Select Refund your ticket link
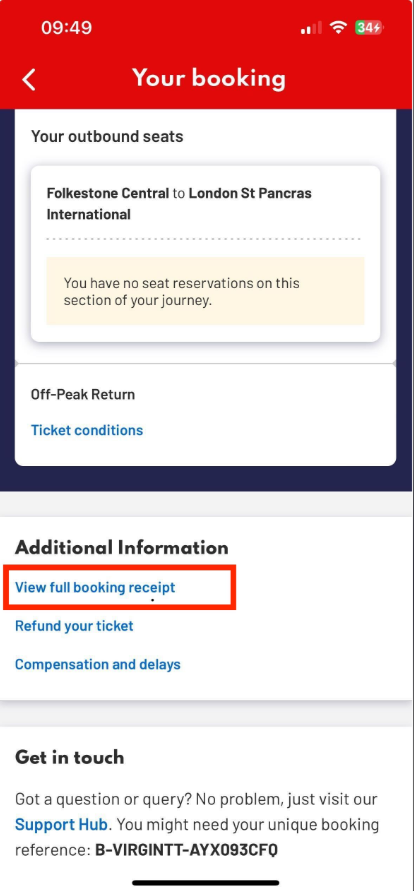This screenshot has height=891, width=414. pyautogui.click(x=74, y=626)
